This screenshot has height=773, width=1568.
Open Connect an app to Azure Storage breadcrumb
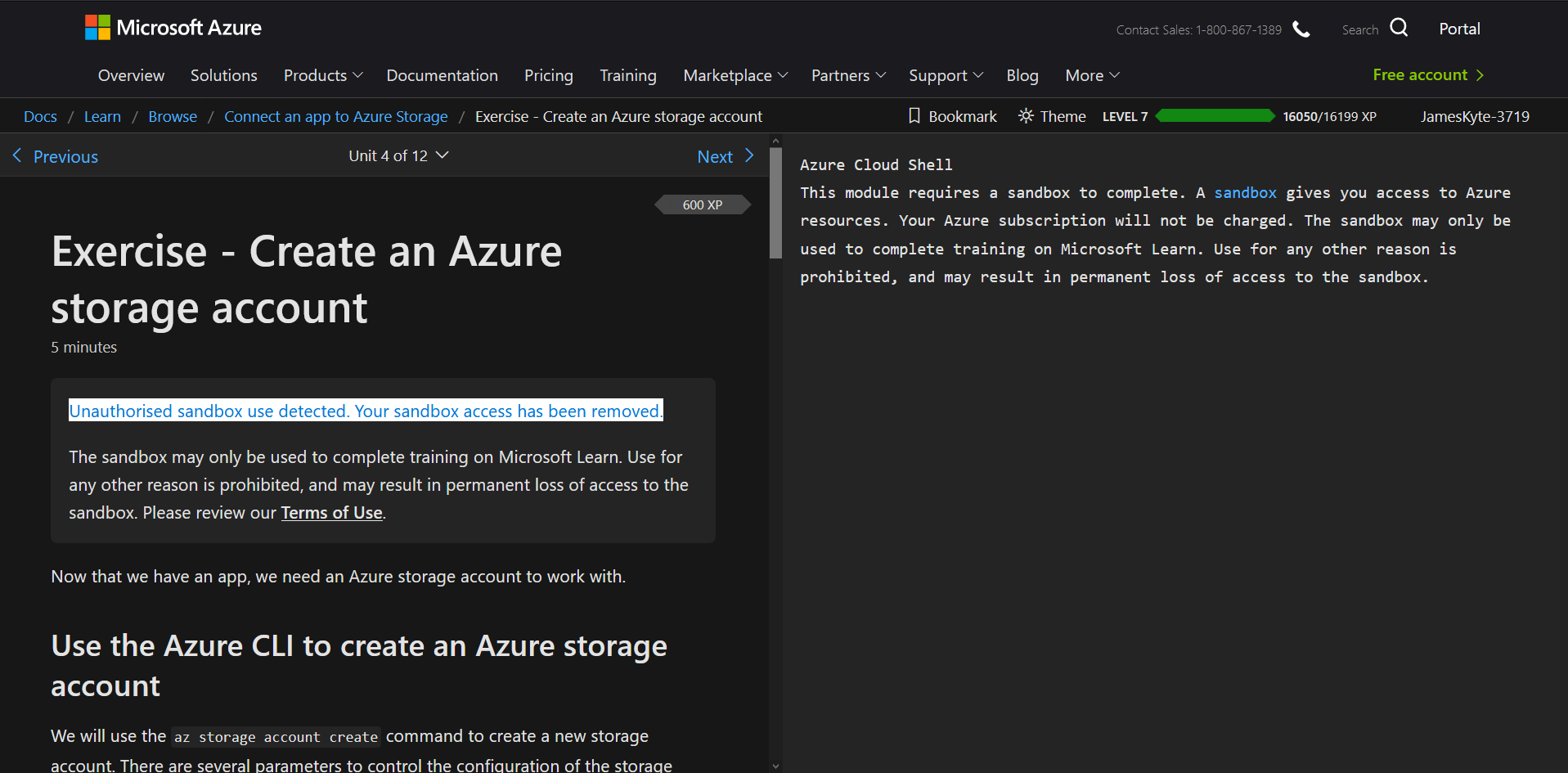[x=336, y=116]
